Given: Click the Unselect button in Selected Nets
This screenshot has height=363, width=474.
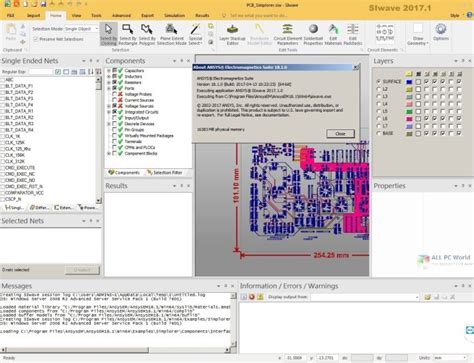Looking at the screenshot, I should 82,270.
